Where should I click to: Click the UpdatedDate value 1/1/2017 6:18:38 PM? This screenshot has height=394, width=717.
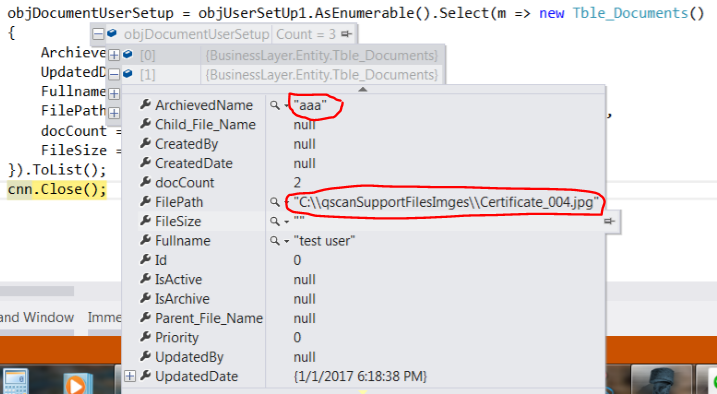(x=360, y=377)
